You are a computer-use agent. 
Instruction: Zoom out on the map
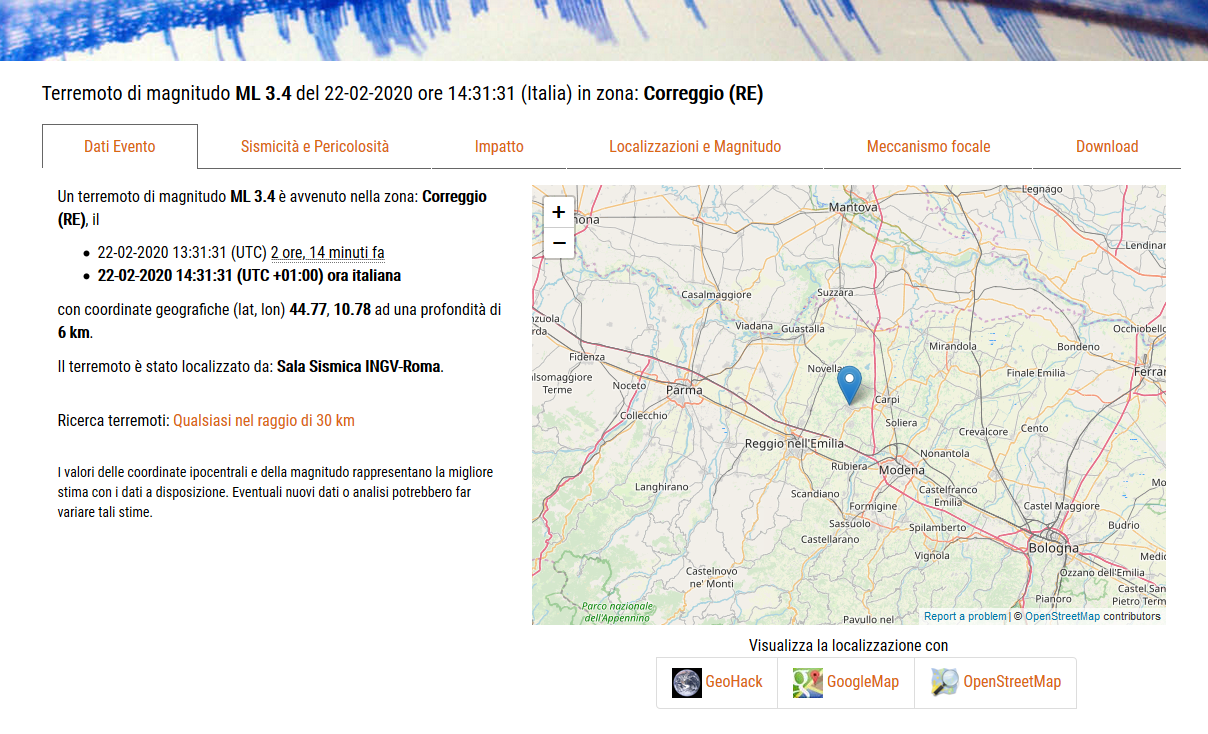[559, 243]
